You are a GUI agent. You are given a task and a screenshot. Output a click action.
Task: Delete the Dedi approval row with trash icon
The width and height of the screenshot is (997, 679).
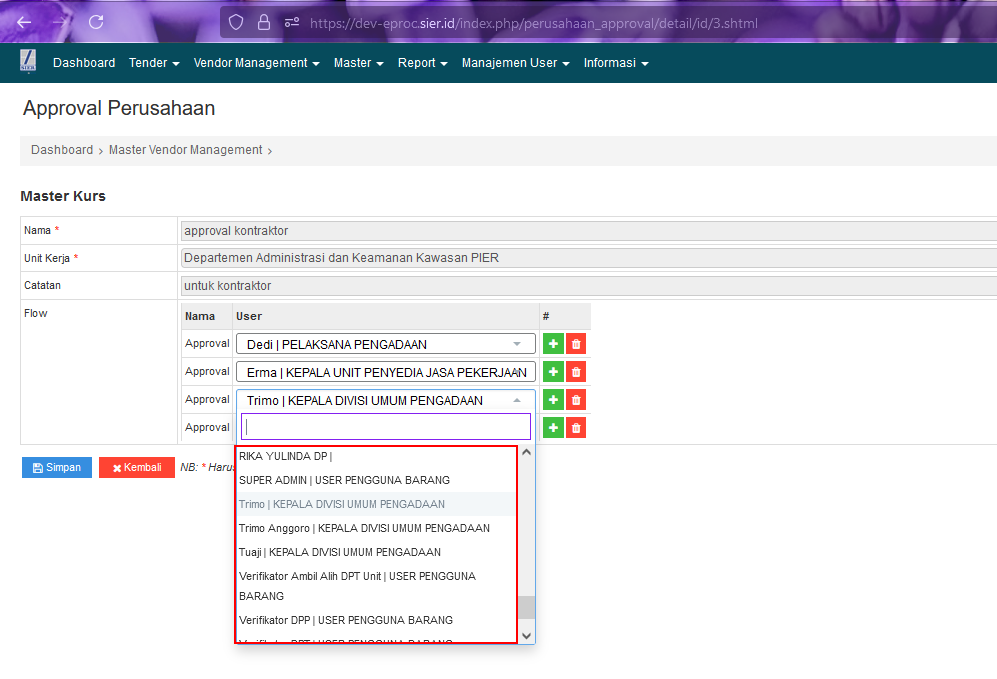[576, 344]
